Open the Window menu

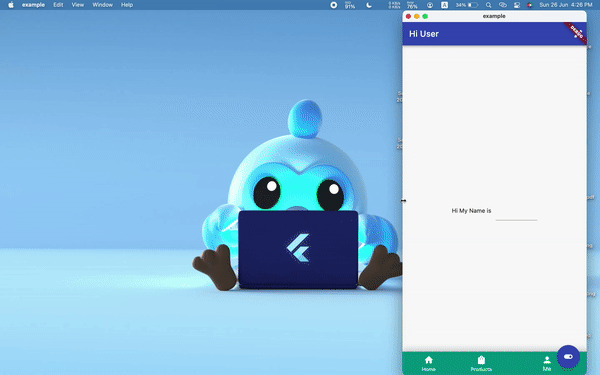103,5
